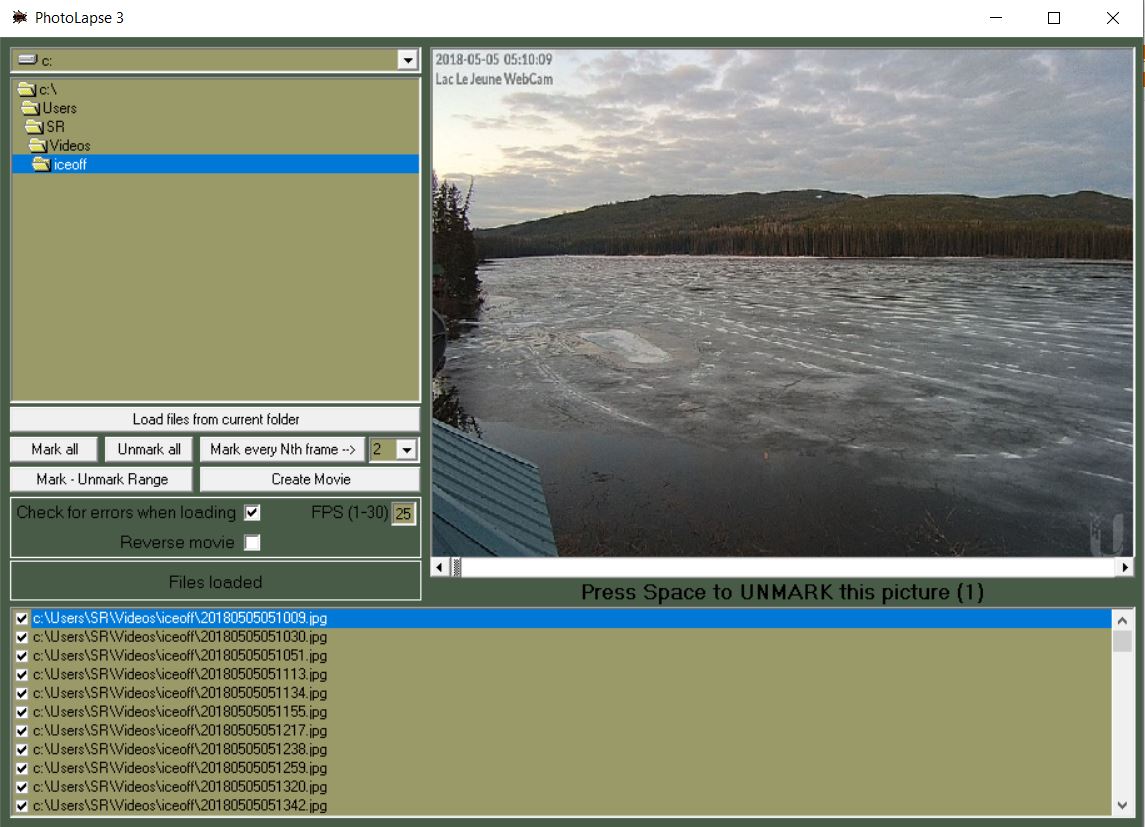Image resolution: width=1145 pixels, height=827 pixels.
Task: Click Unmark all
Action: point(148,449)
